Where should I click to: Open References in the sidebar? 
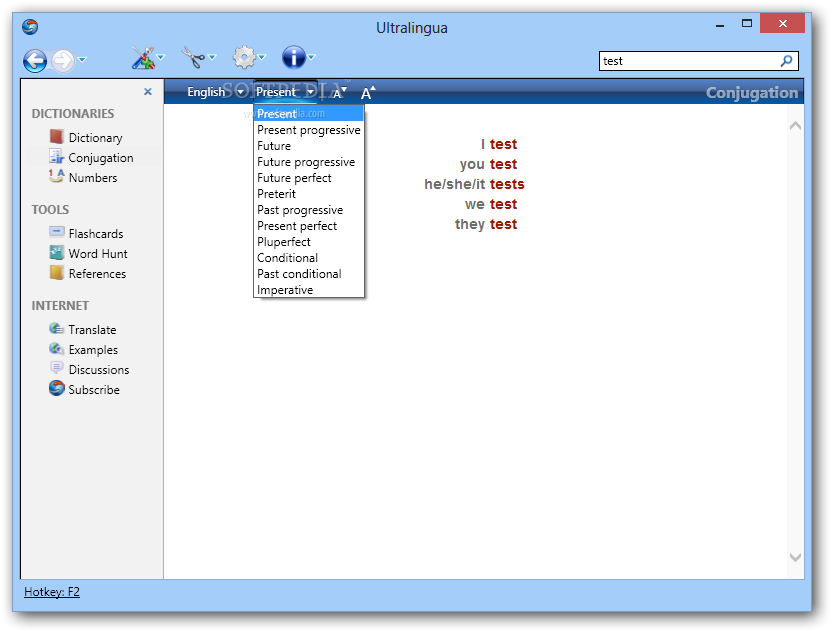pos(98,274)
